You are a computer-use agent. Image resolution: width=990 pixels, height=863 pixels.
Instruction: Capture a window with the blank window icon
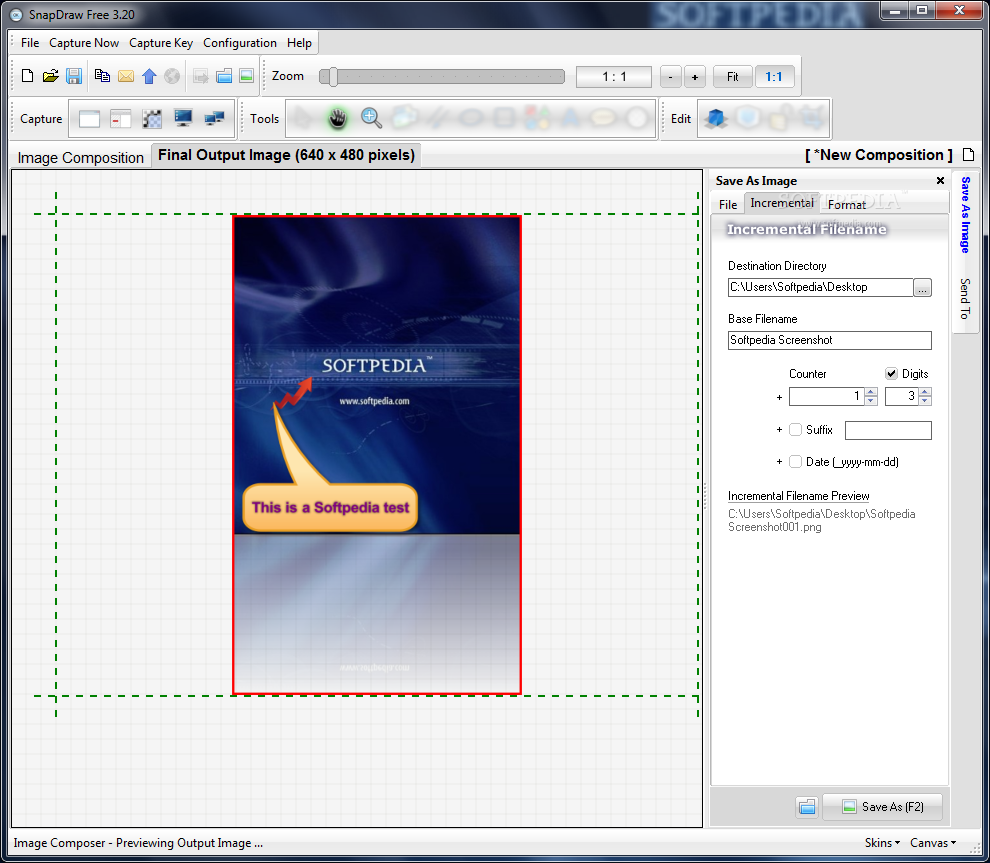tap(89, 119)
